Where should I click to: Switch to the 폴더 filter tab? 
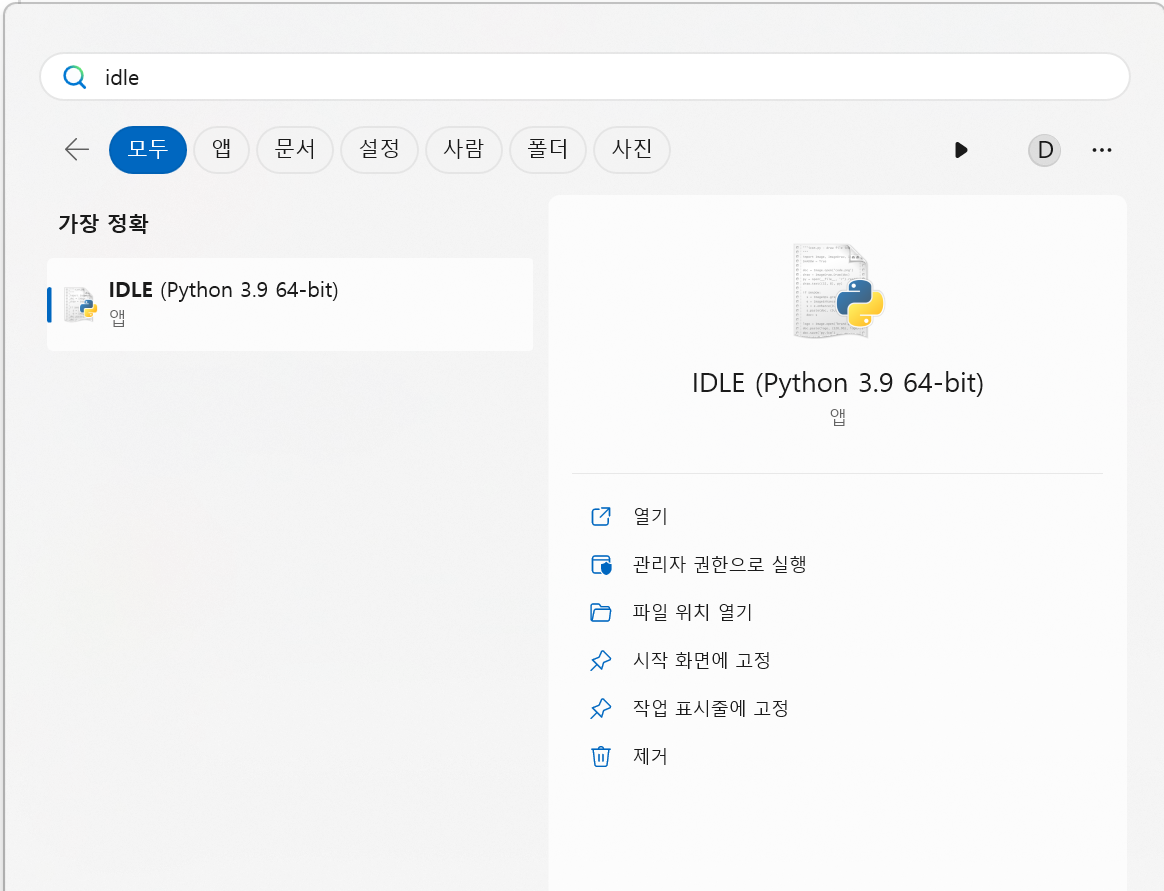[548, 149]
